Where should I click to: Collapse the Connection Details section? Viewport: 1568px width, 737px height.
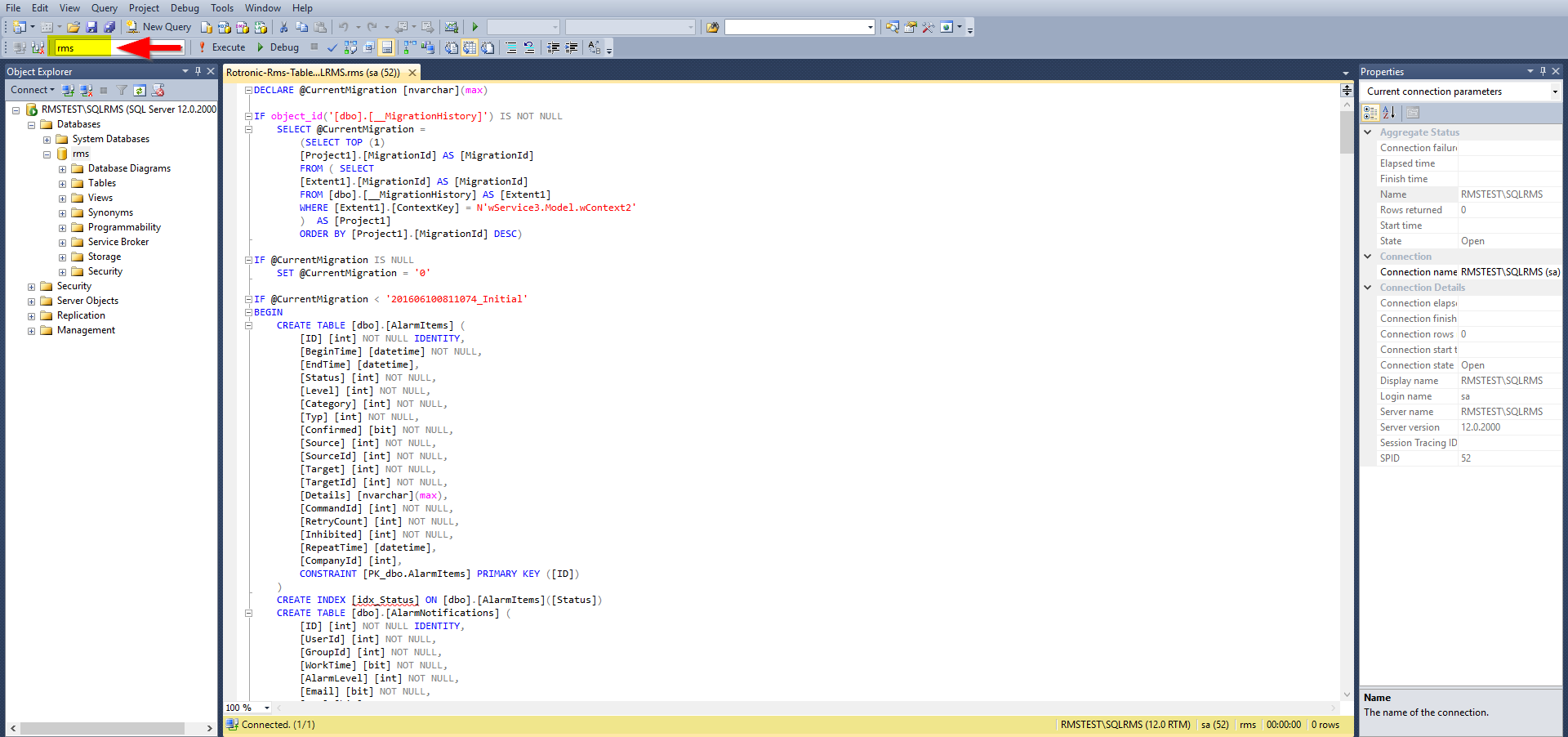[x=1368, y=288]
